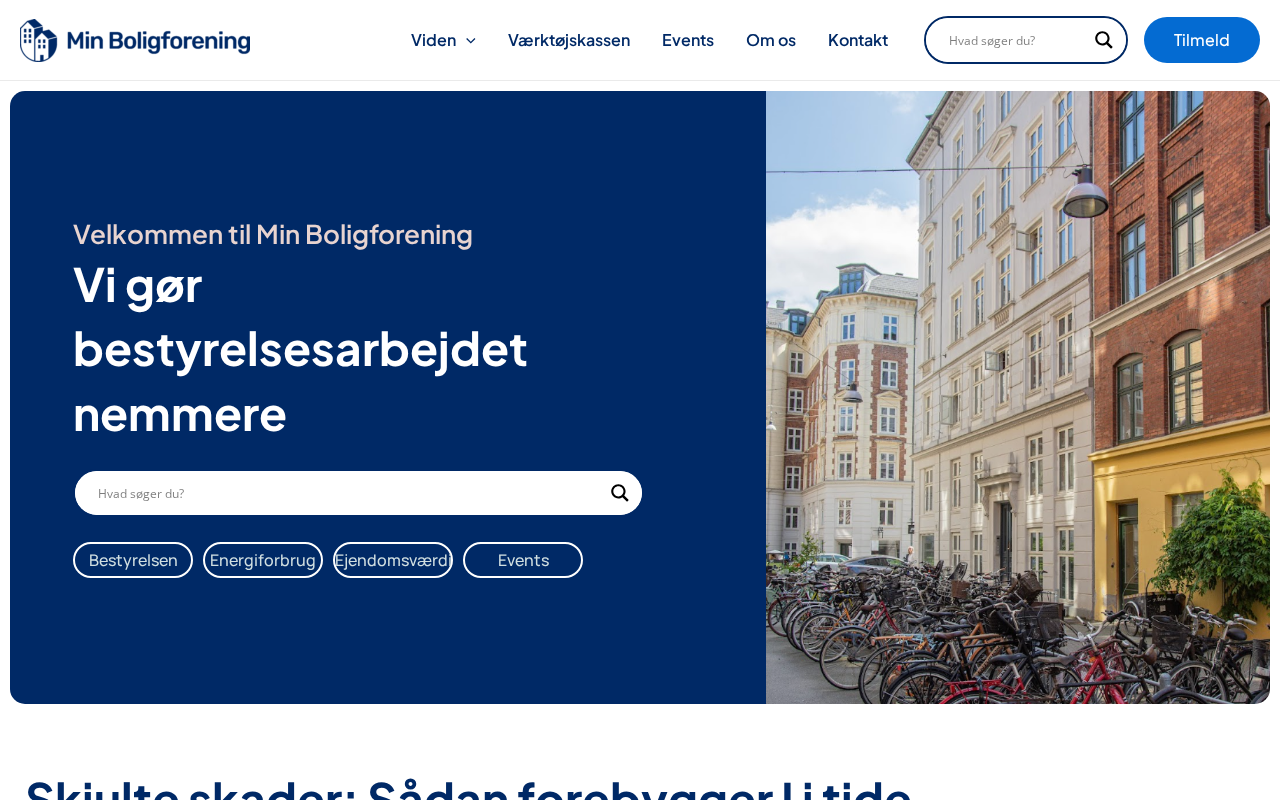The width and height of the screenshot is (1280, 800).
Task: Open the 'Skjulte skader' article heading
Action: coord(469,787)
